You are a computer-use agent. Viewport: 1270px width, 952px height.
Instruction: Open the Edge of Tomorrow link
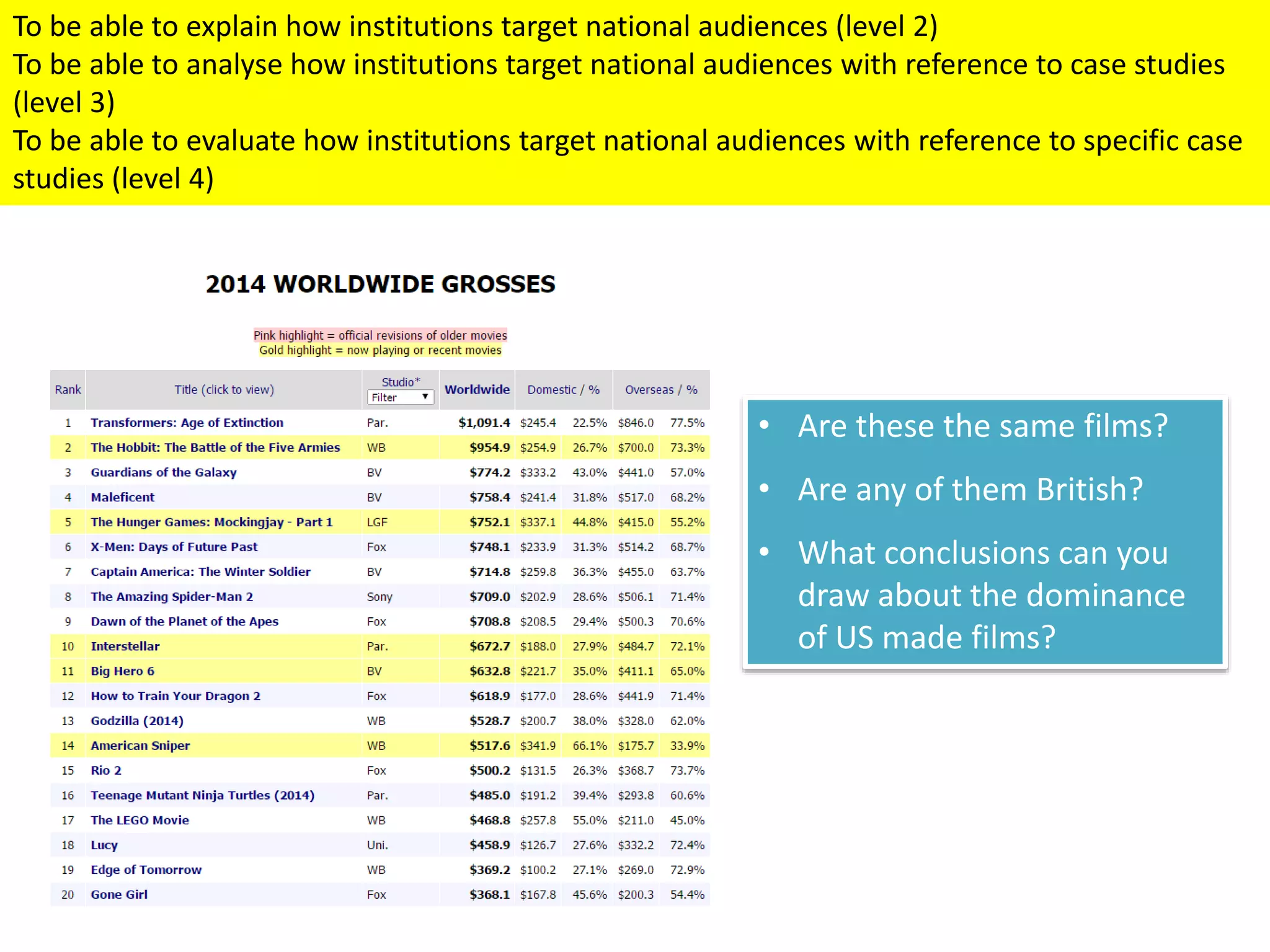pos(146,870)
